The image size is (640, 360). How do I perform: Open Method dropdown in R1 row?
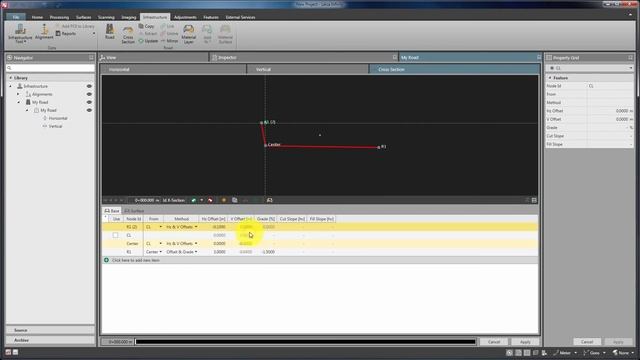196,252
